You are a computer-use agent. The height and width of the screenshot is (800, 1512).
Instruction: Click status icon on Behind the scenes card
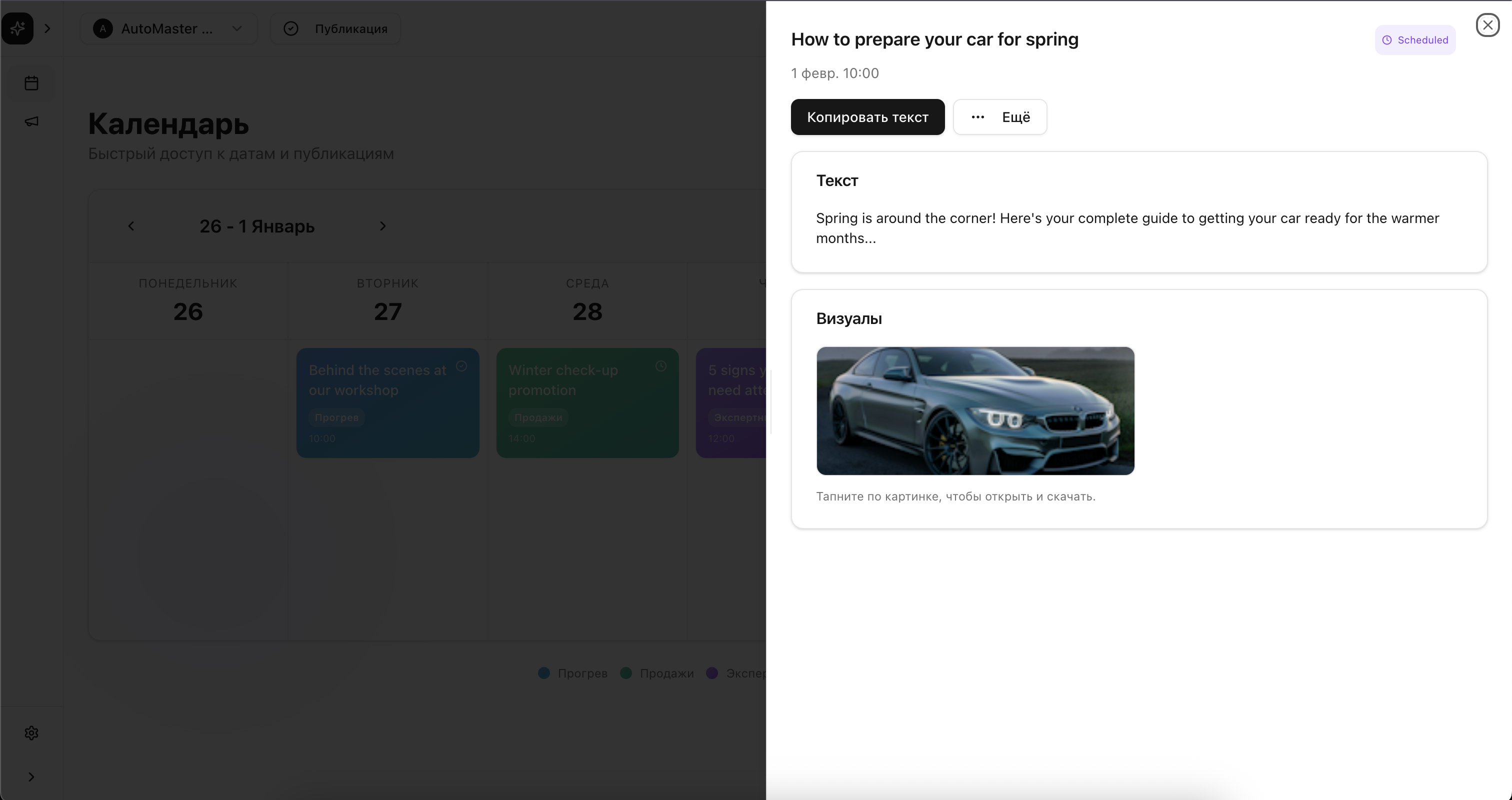461,366
